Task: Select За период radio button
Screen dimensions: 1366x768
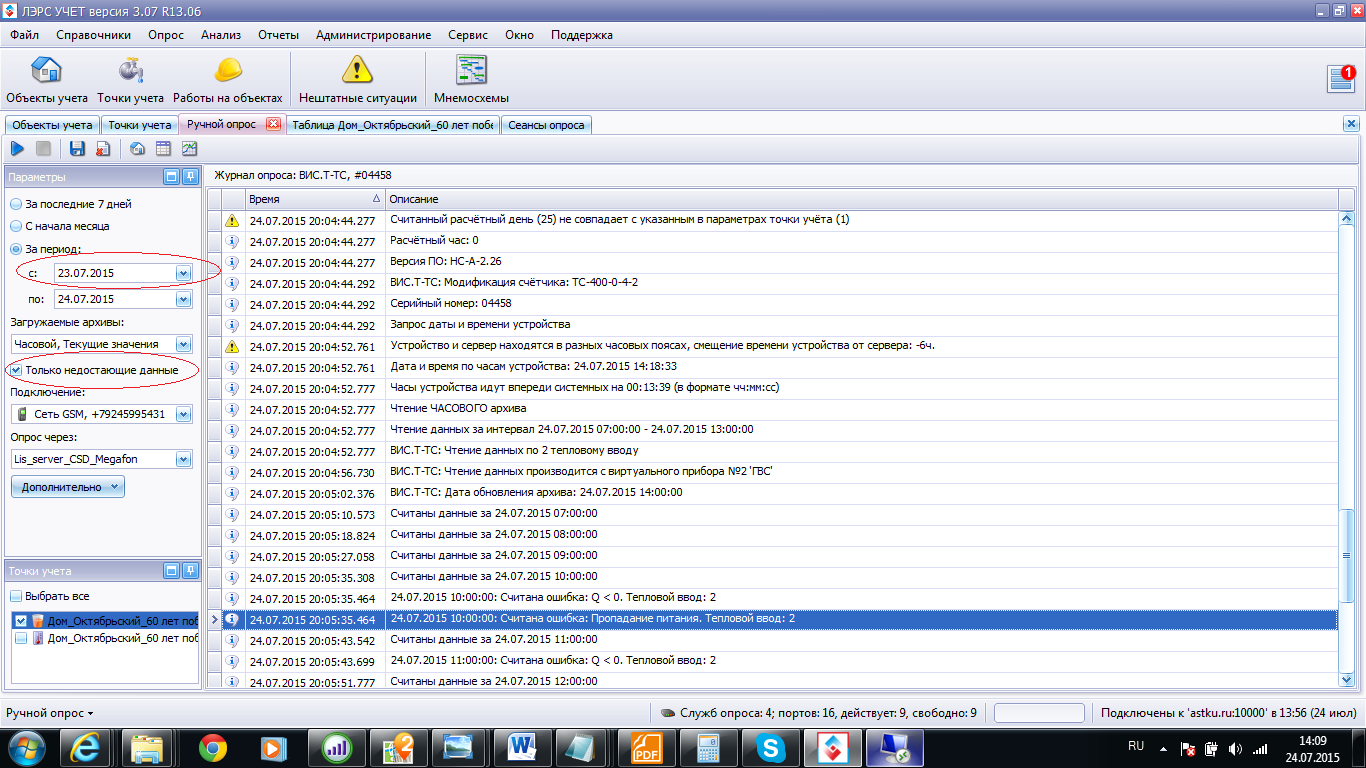Action: coord(16,249)
